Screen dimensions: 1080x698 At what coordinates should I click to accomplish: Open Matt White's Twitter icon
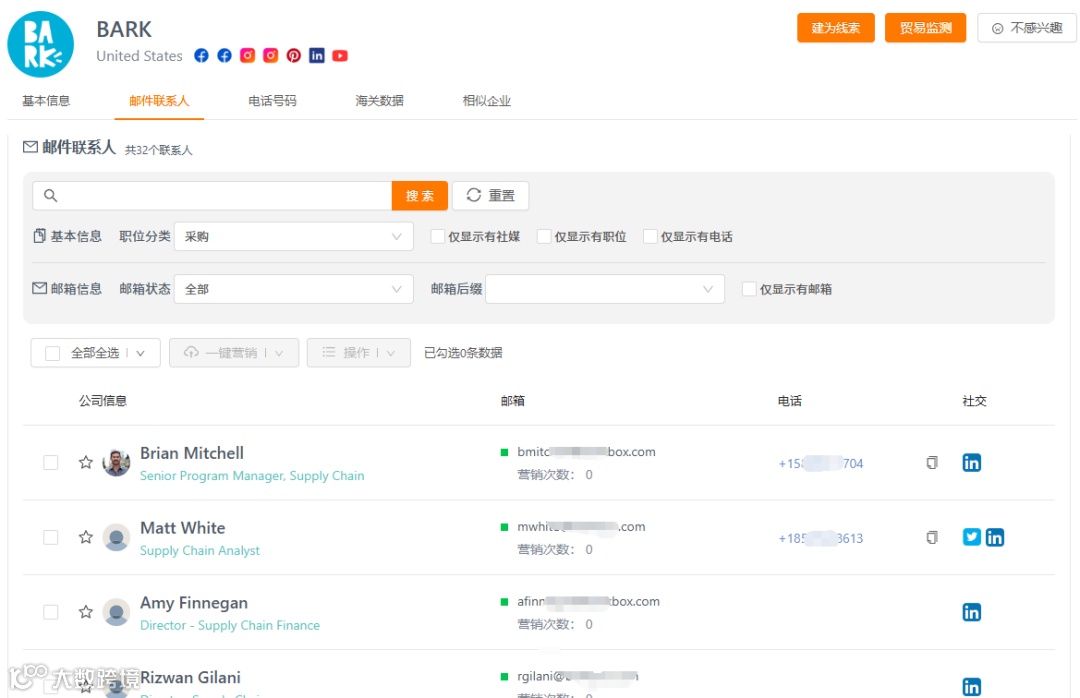[x=971, y=537]
